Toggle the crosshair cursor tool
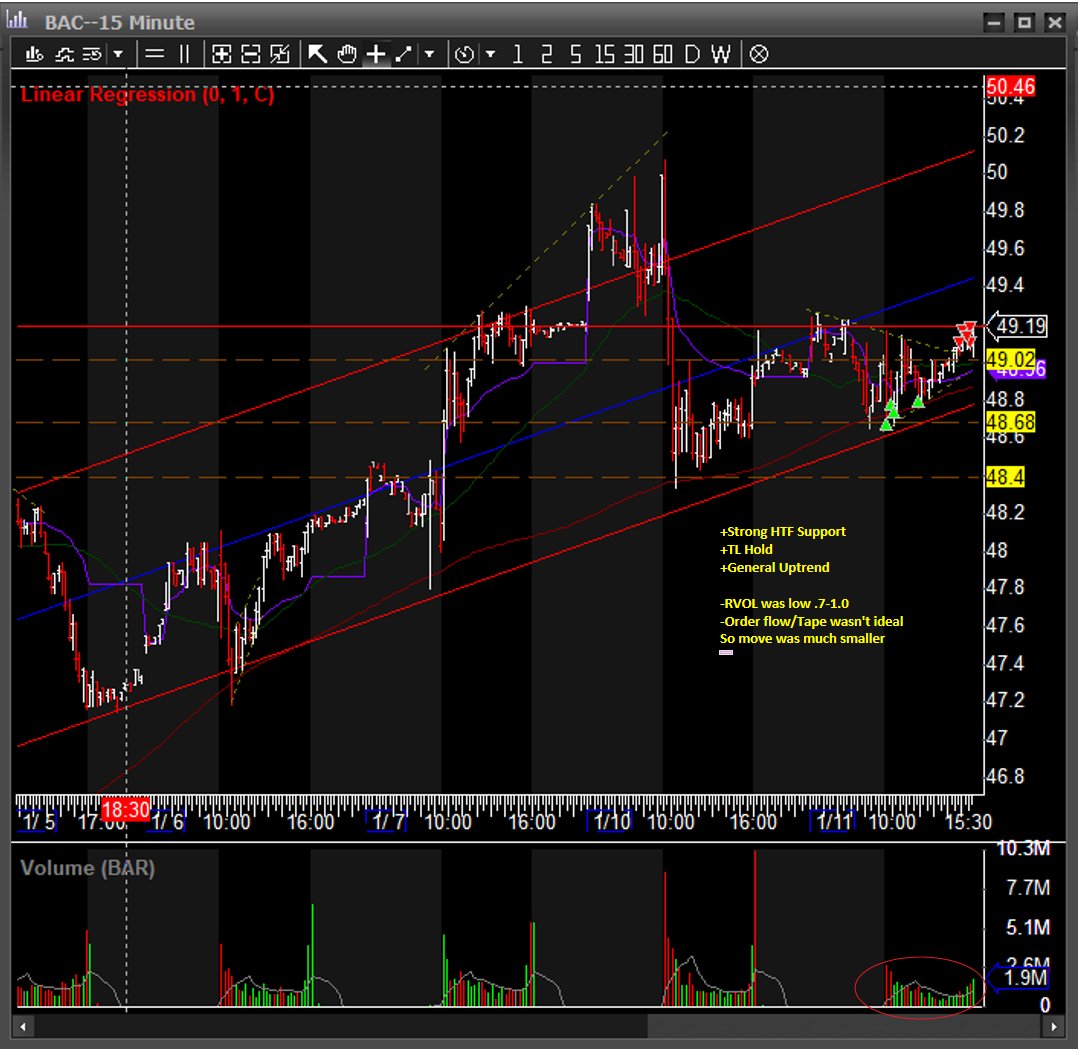This screenshot has height=1051, width=1079. [x=376, y=54]
